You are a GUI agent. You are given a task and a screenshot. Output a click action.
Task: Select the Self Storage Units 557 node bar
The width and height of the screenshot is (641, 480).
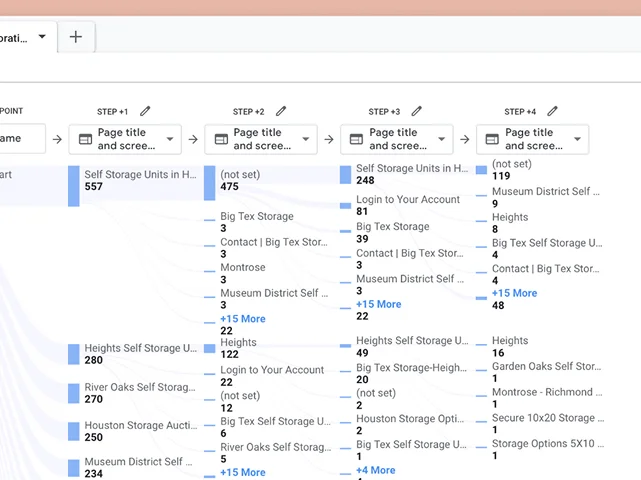click(74, 186)
